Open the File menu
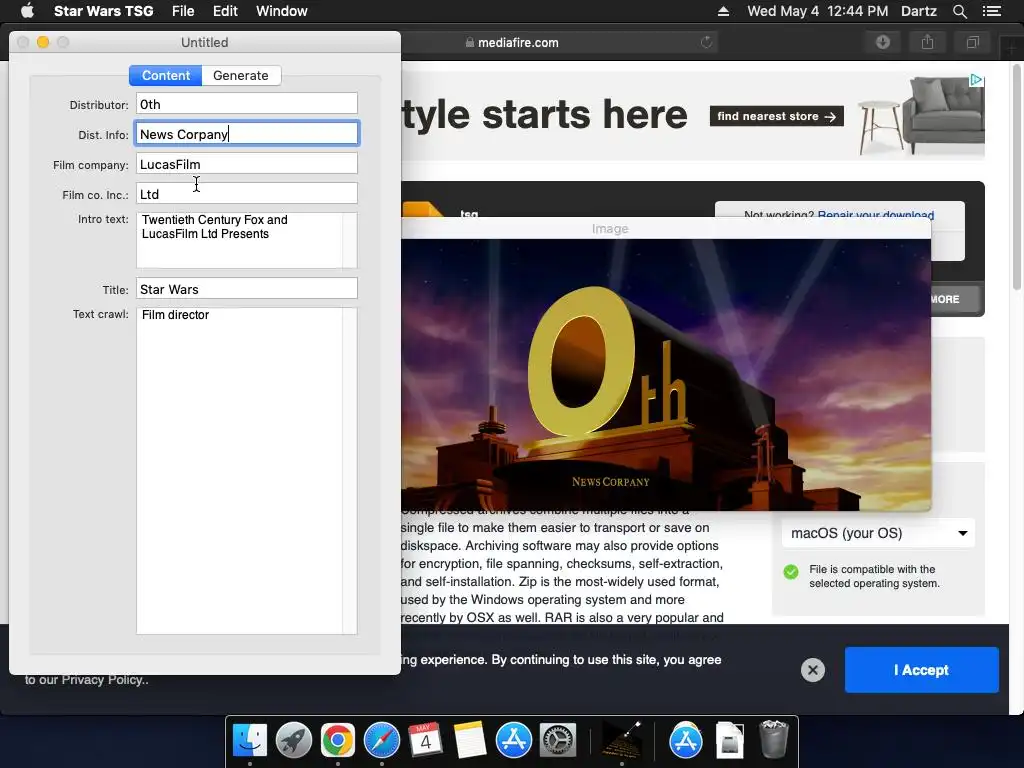 (x=183, y=11)
